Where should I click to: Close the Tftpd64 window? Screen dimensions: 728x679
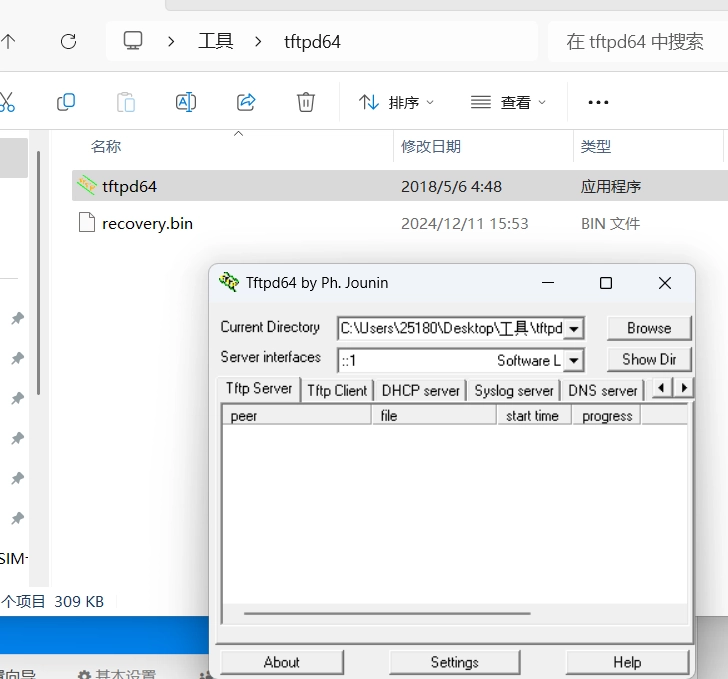[665, 283]
